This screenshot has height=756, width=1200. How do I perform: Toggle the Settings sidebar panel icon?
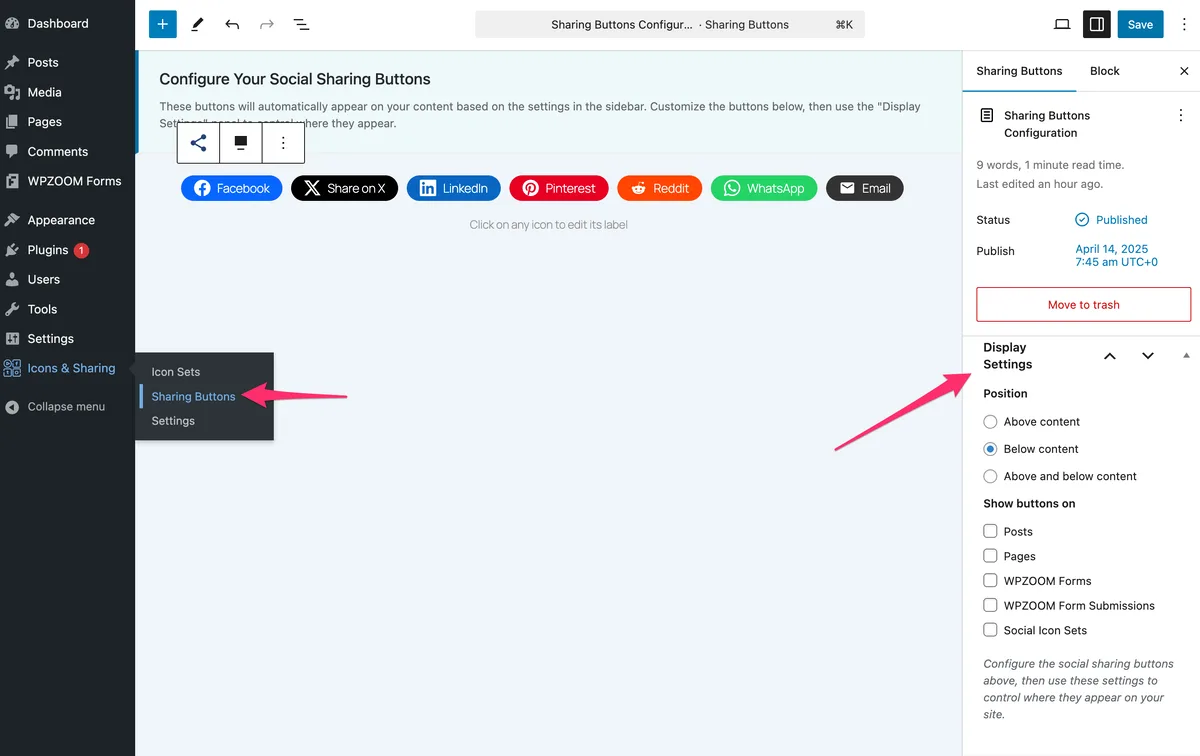[x=1097, y=24]
